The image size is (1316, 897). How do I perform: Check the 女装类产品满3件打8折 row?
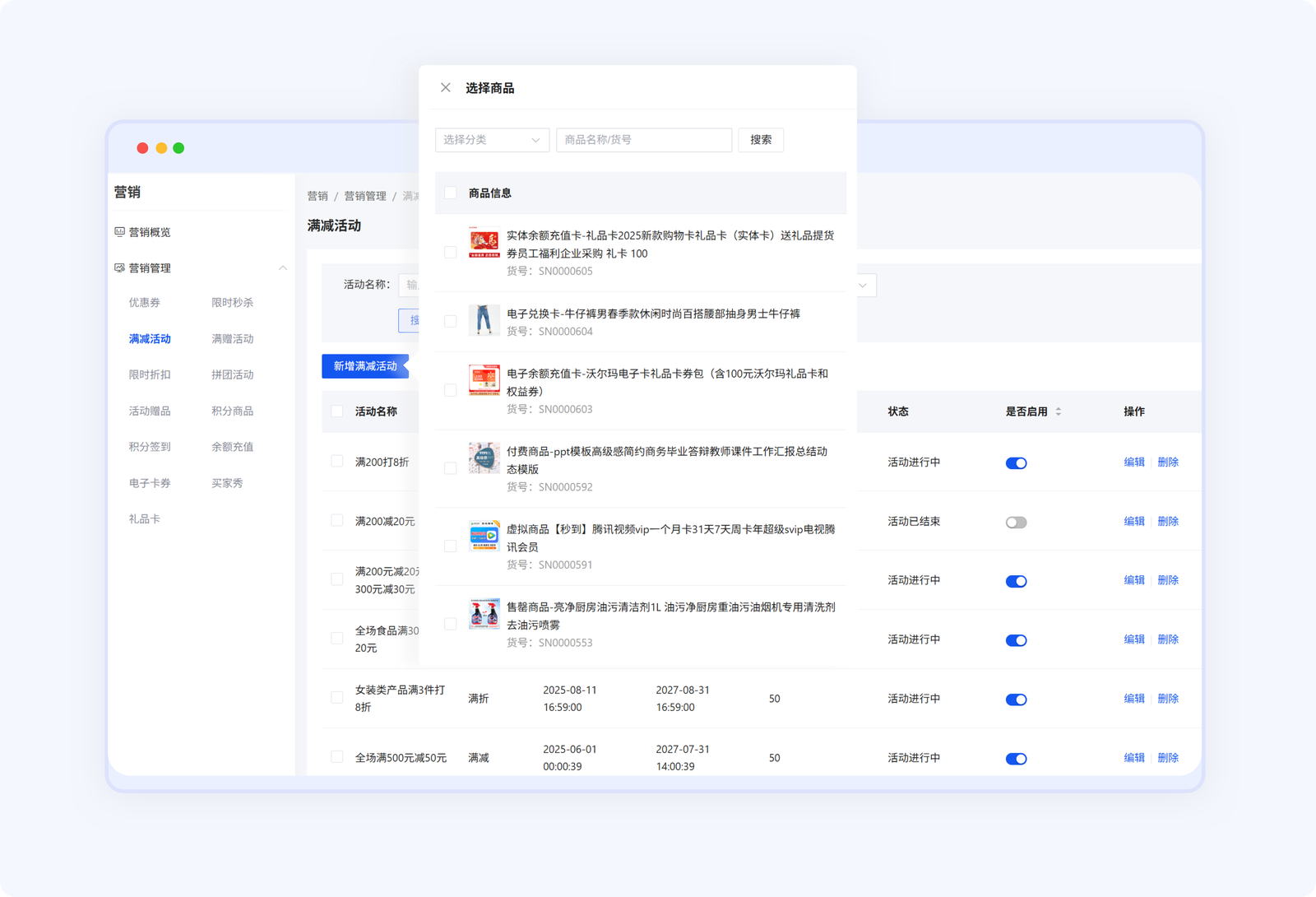click(336, 697)
